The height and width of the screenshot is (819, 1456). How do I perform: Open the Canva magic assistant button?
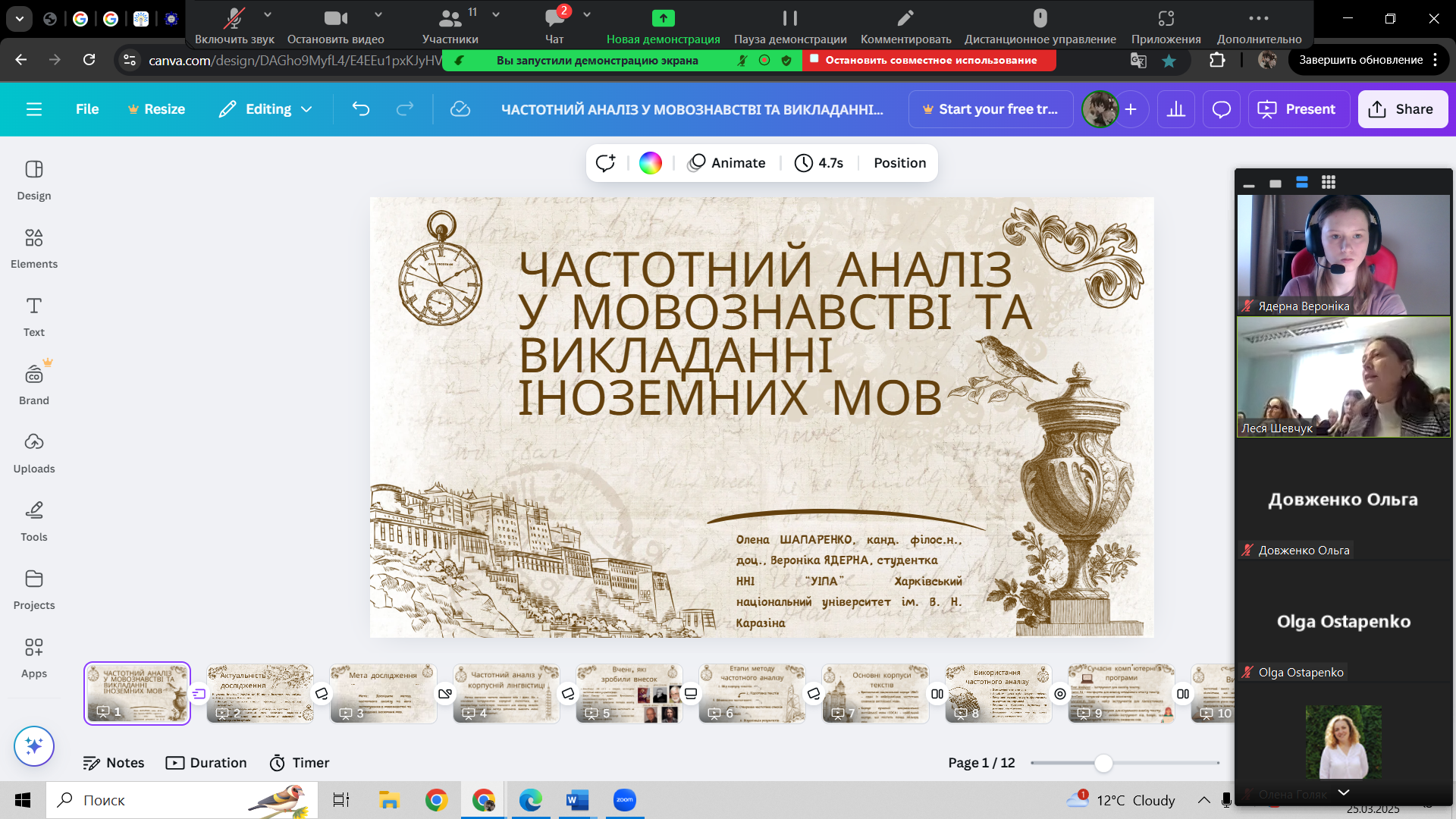click(x=34, y=746)
